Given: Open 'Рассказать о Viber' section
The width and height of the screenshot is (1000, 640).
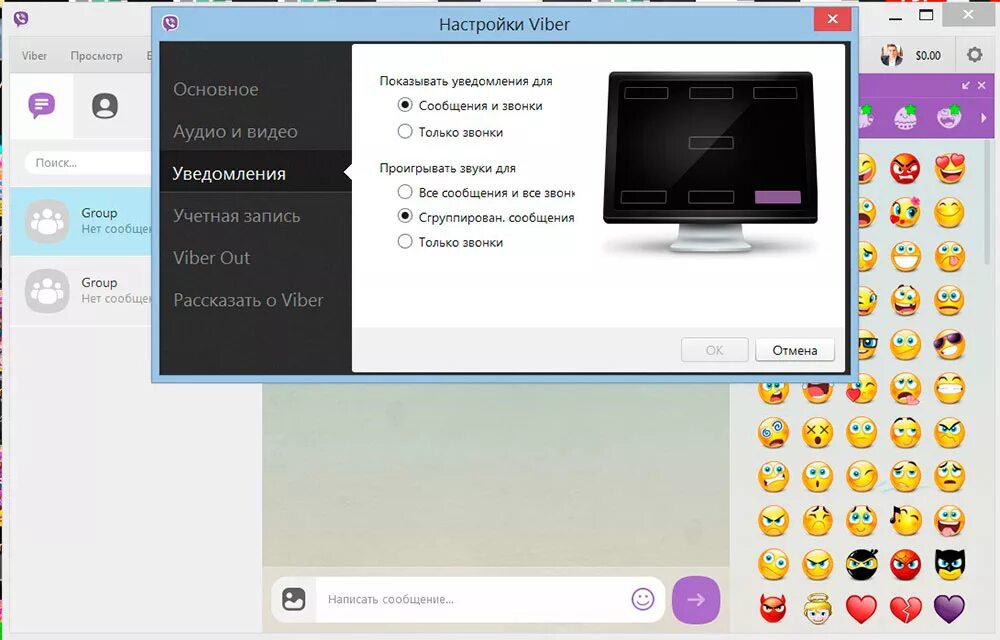Looking at the screenshot, I should tap(248, 300).
